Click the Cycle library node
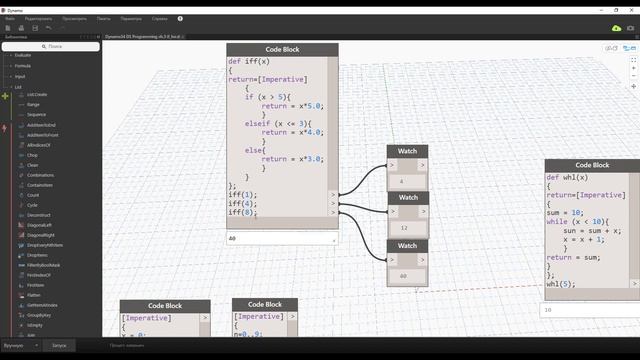This screenshot has width=640, height=360. [x=32, y=205]
